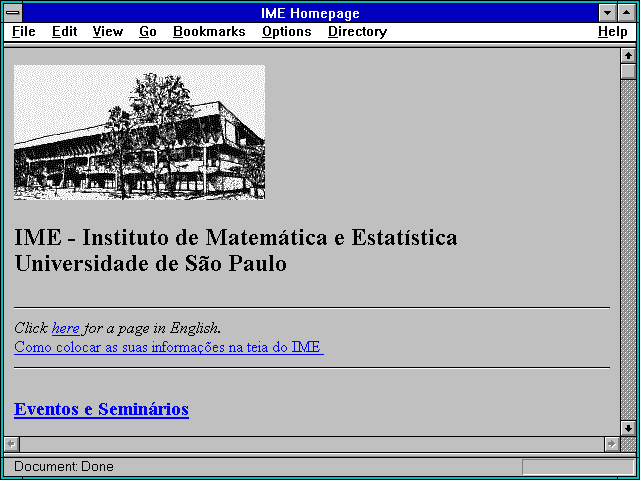The image size is (640, 480).
Task: Open the Options menu
Action: pyautogui.click(x=287, y=32)
